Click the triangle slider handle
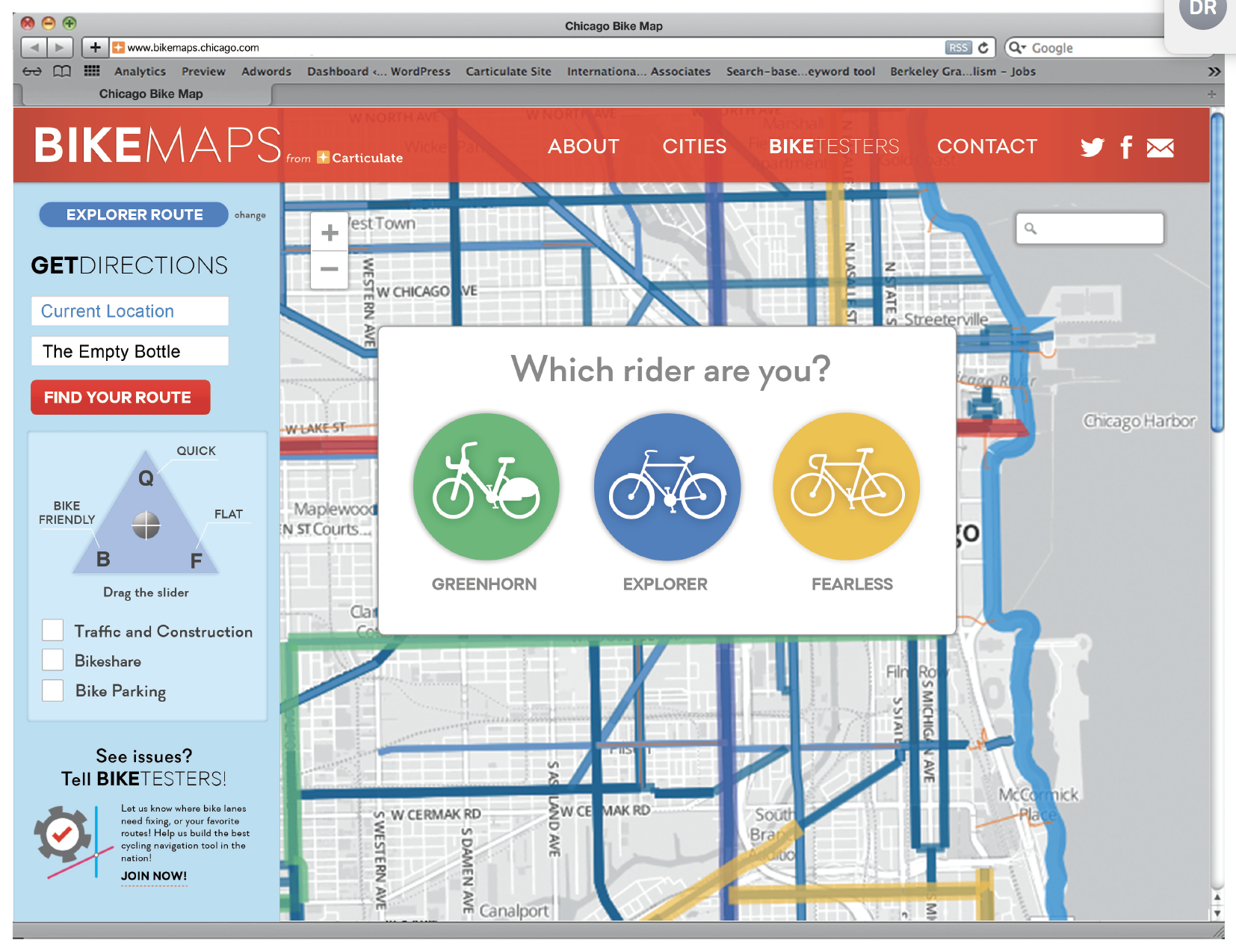Viewport: 1236px width, 952px height. tap(146, 525)
